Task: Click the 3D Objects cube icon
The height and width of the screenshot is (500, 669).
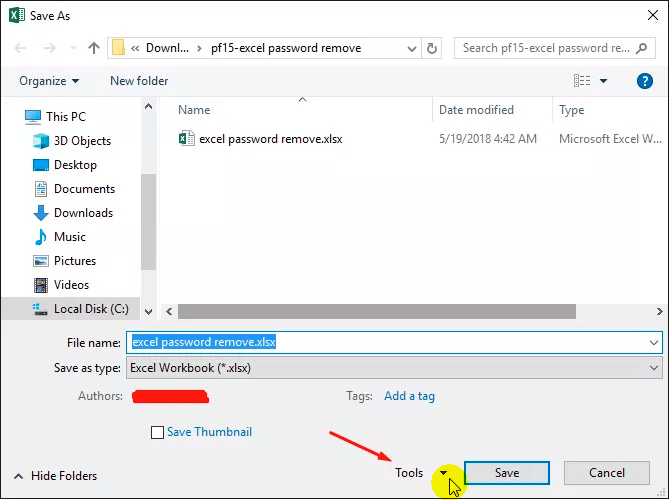Action: 41,141
